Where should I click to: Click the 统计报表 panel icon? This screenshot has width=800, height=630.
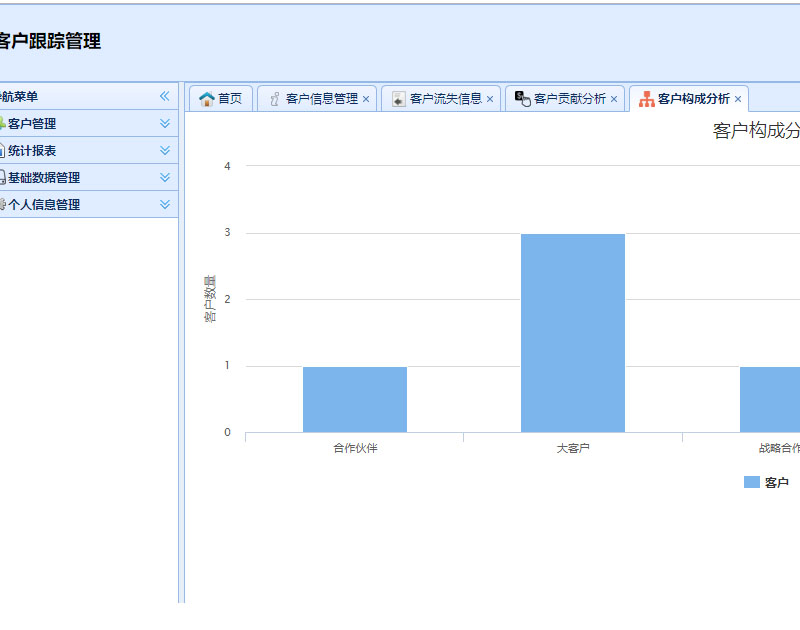coord(3,151)
